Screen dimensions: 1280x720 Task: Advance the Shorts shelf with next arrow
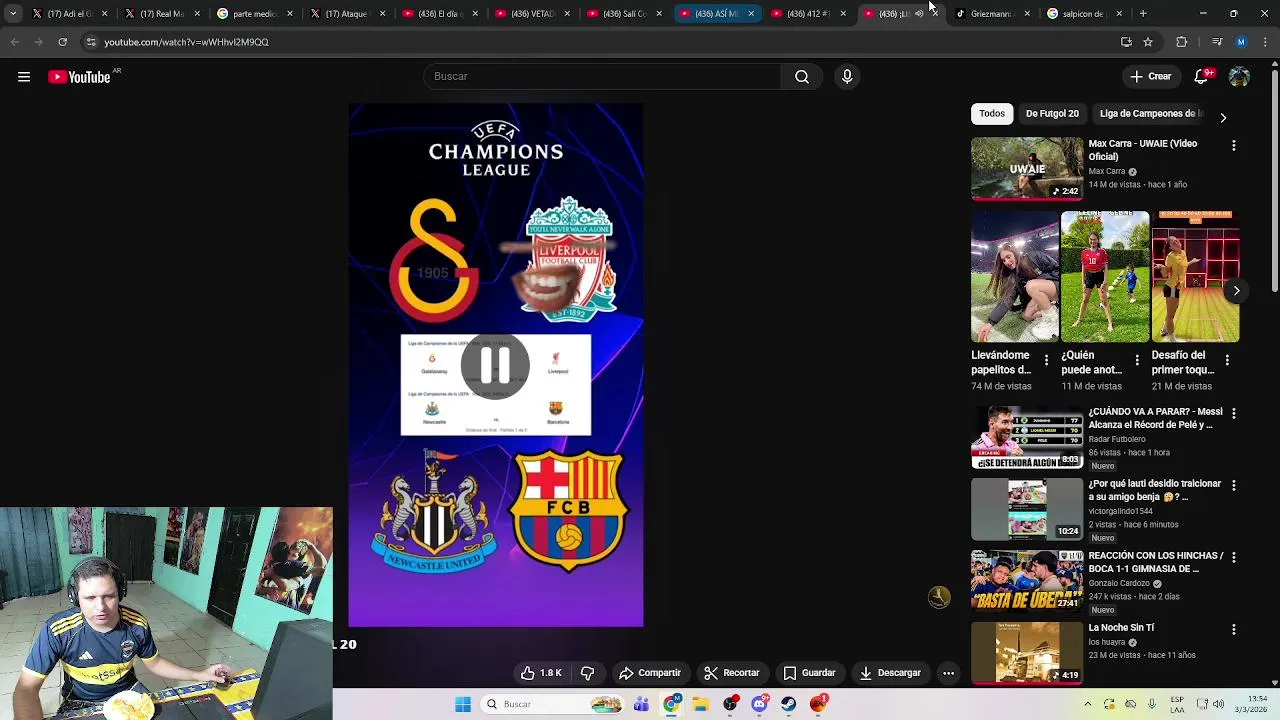tap(1236, 291)
